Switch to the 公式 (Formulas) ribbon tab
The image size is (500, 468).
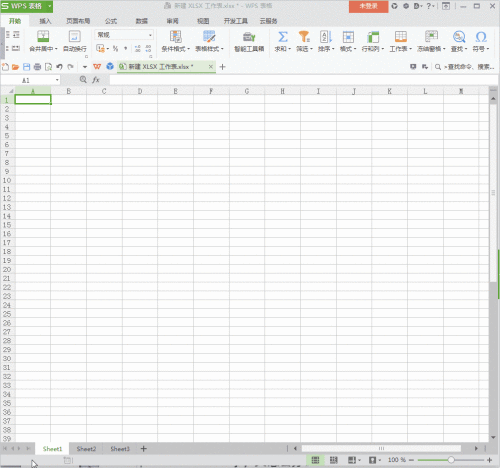(111, 21)
